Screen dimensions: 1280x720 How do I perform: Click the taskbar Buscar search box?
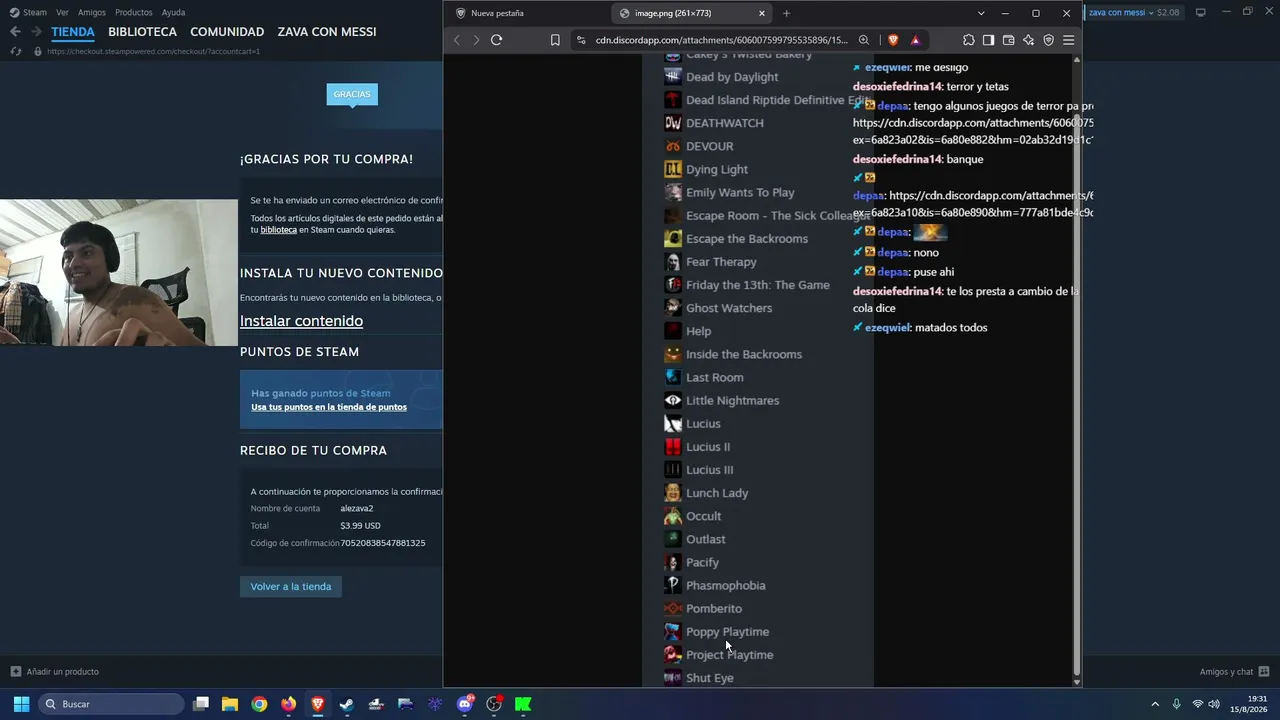tap(111, 704)
